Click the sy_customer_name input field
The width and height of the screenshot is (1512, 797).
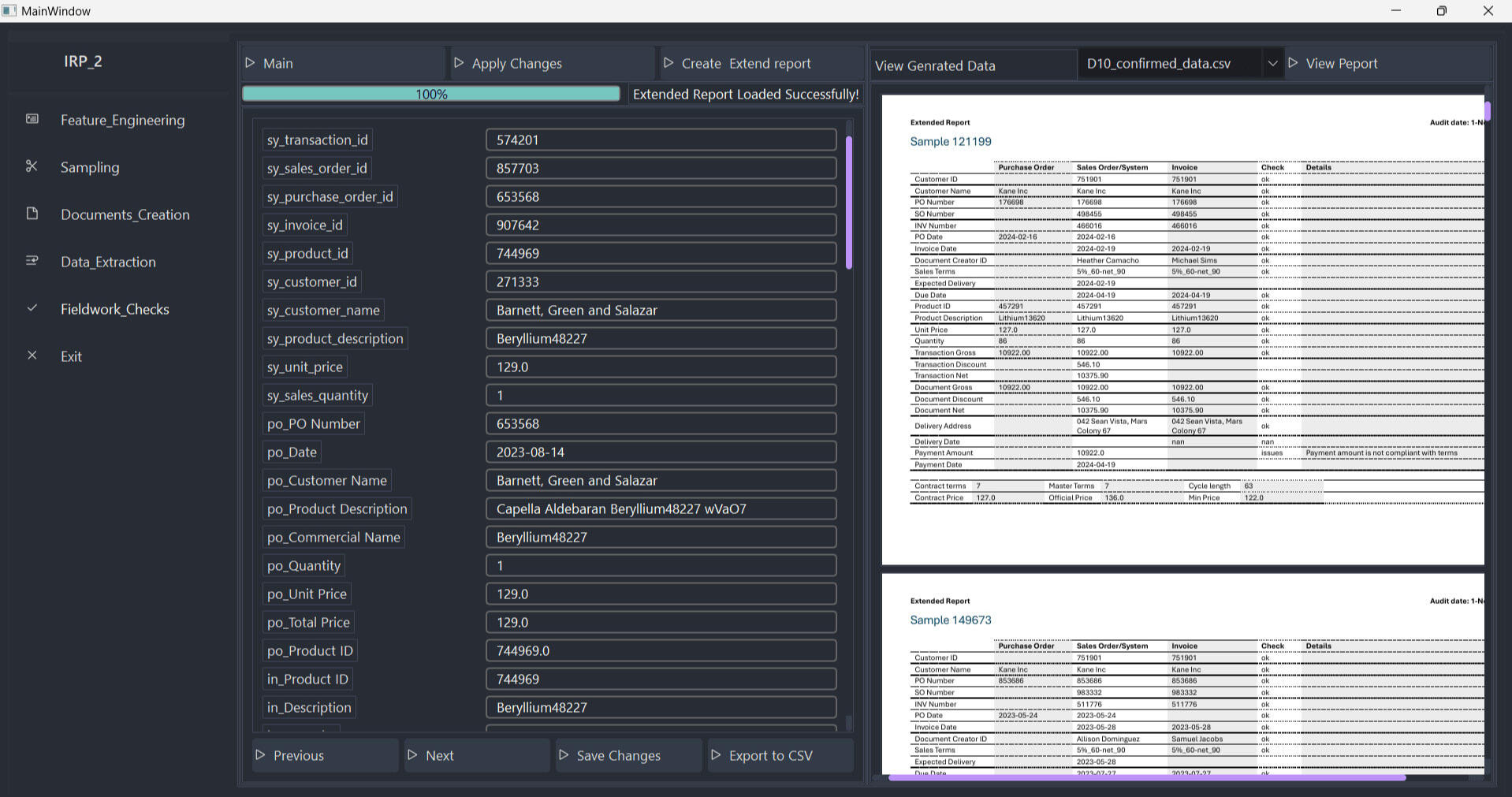click(x=661, y=310)
